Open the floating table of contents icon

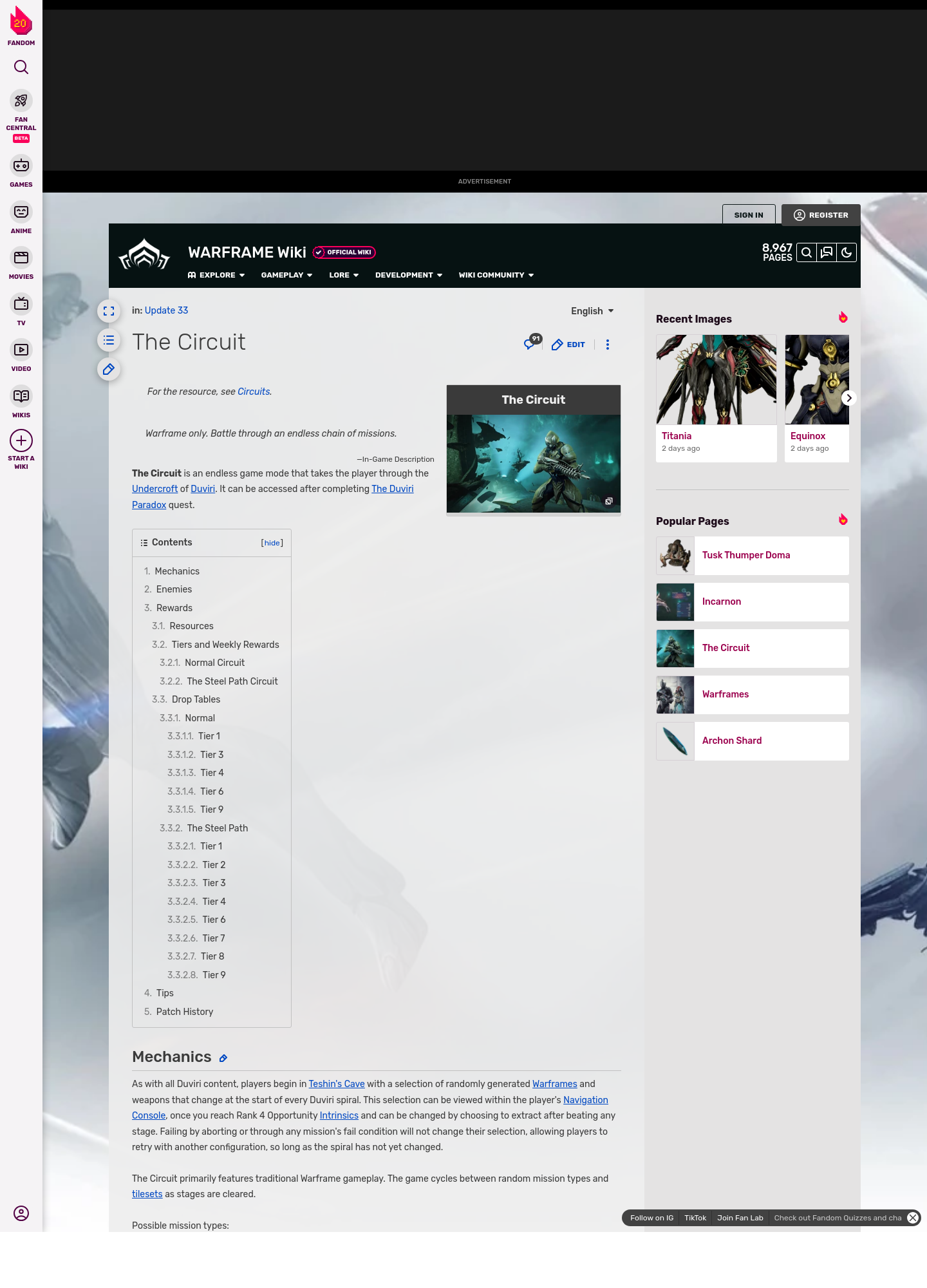coord(109,340)
